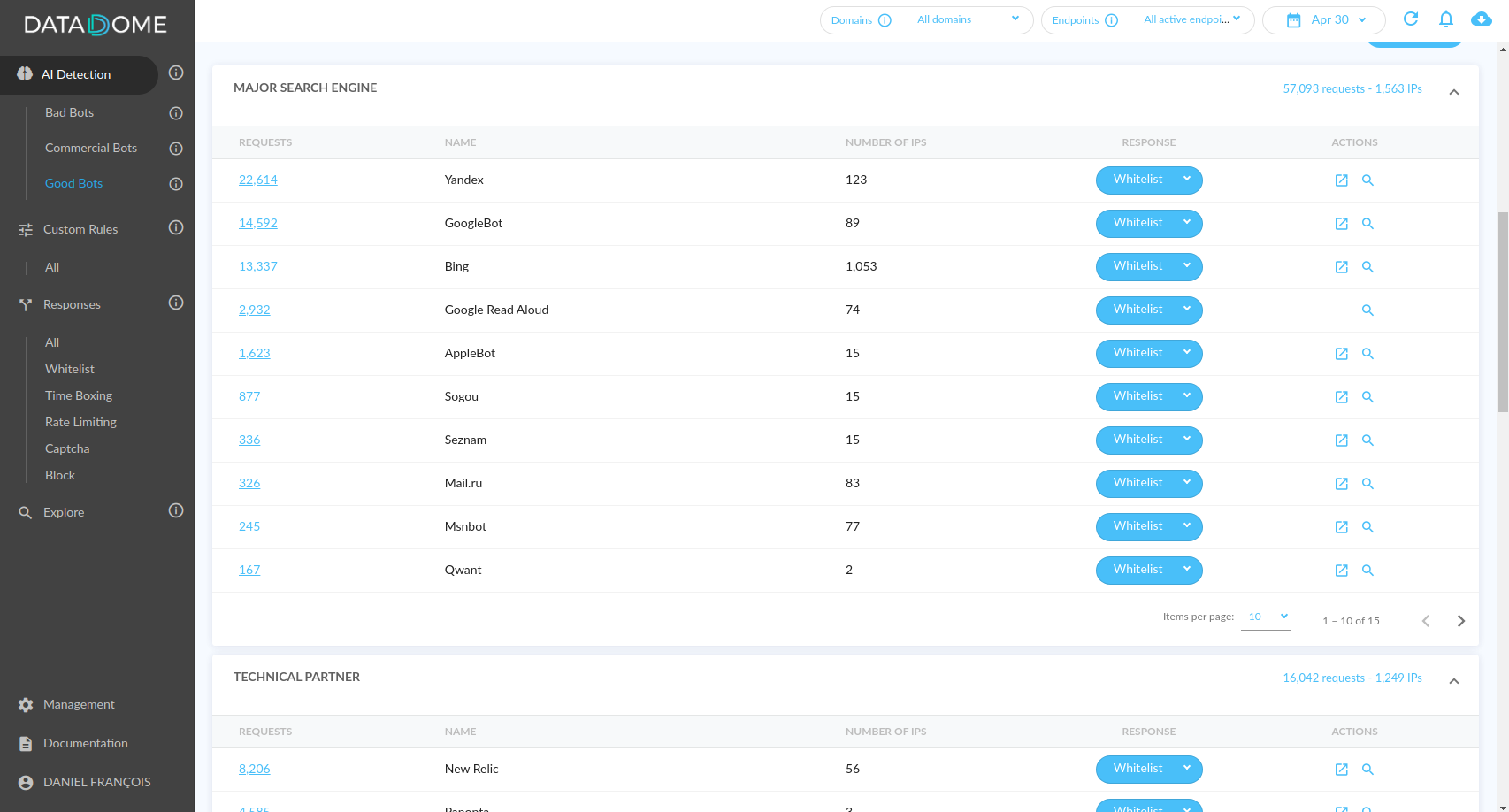
Task: Open the Whitelist response dropdown for Seznam
Action: pos(1149,440)
